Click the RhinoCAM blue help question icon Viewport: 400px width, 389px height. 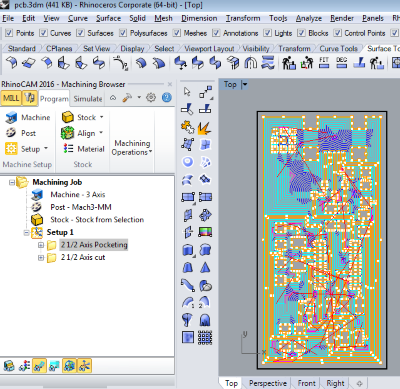pyautogui.click(x=167, y=98)
